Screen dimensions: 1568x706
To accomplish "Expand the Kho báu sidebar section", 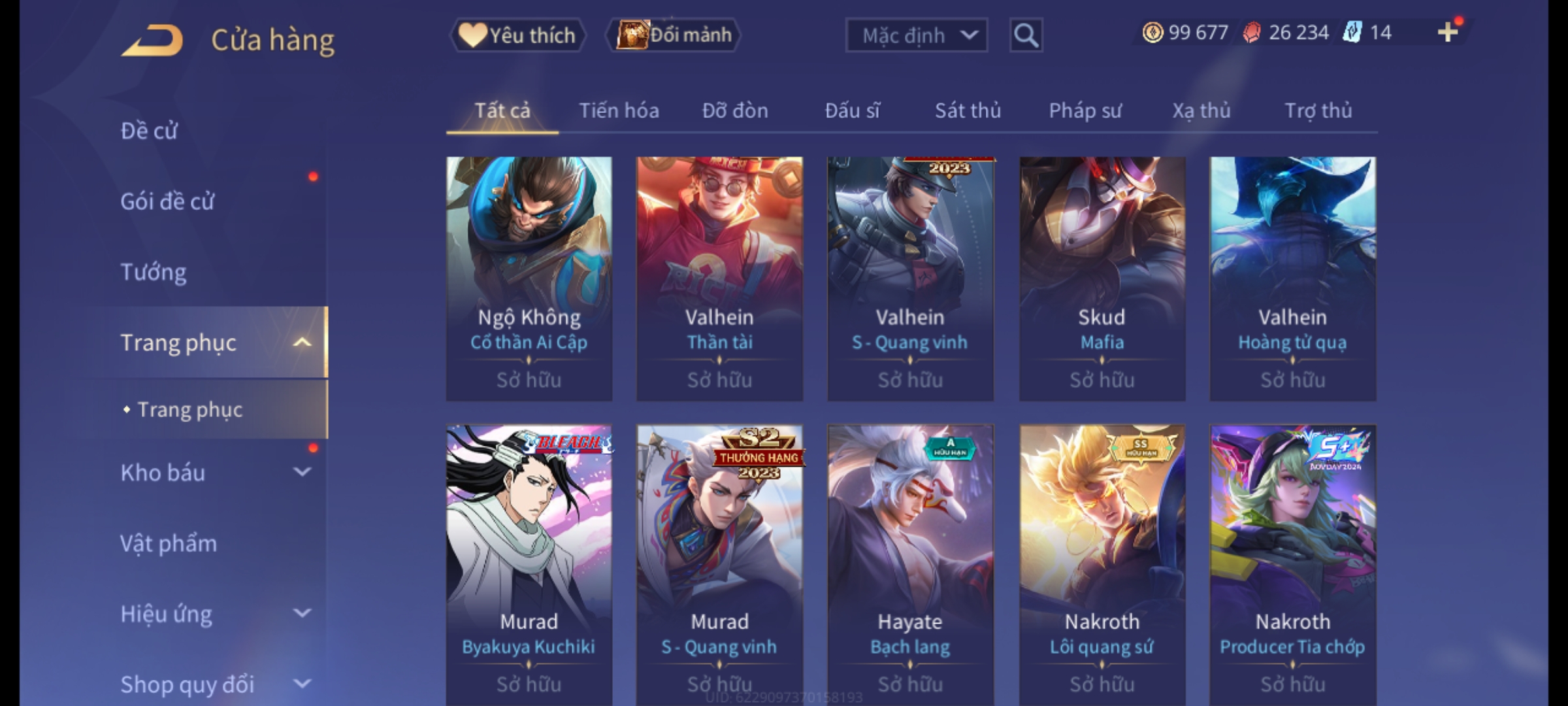I will point(302,472).
